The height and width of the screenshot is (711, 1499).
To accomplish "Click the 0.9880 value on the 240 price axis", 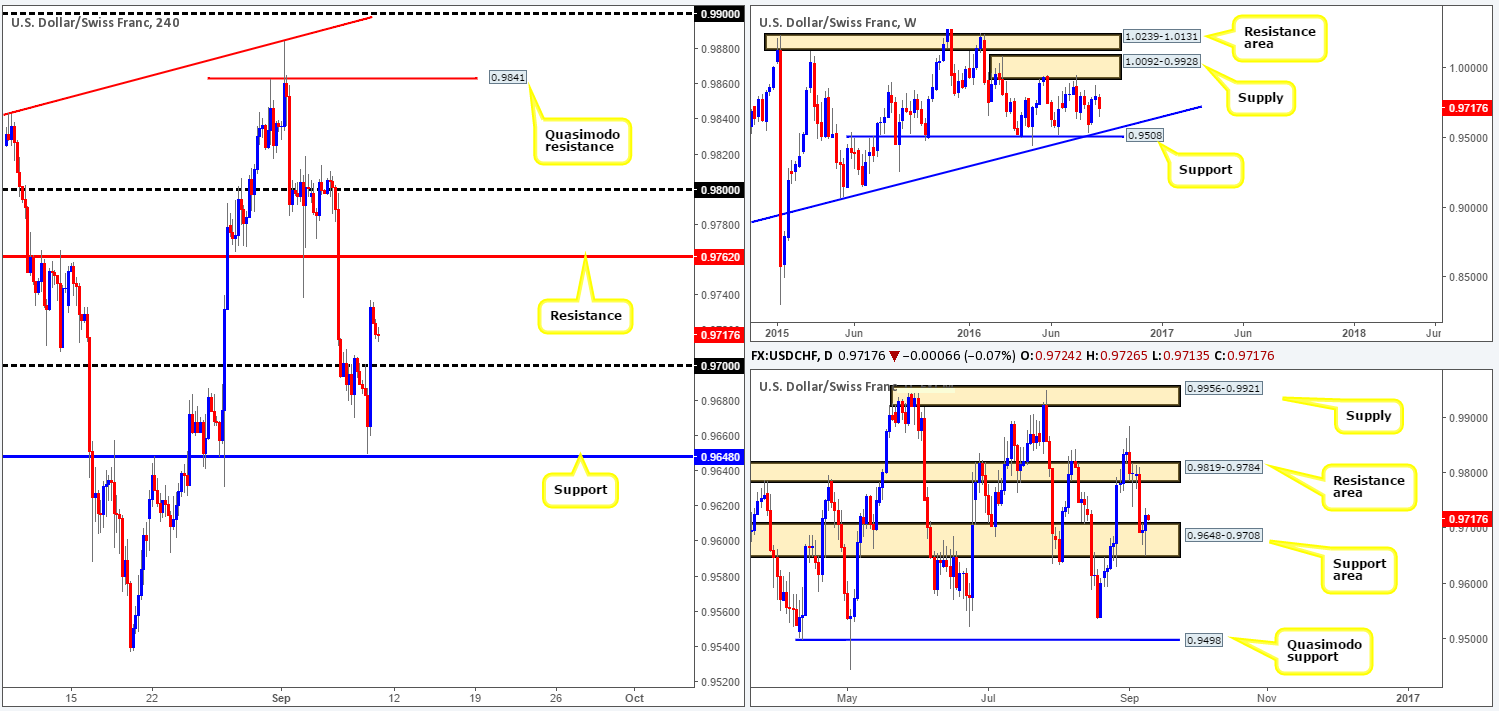I will point(720,49).
